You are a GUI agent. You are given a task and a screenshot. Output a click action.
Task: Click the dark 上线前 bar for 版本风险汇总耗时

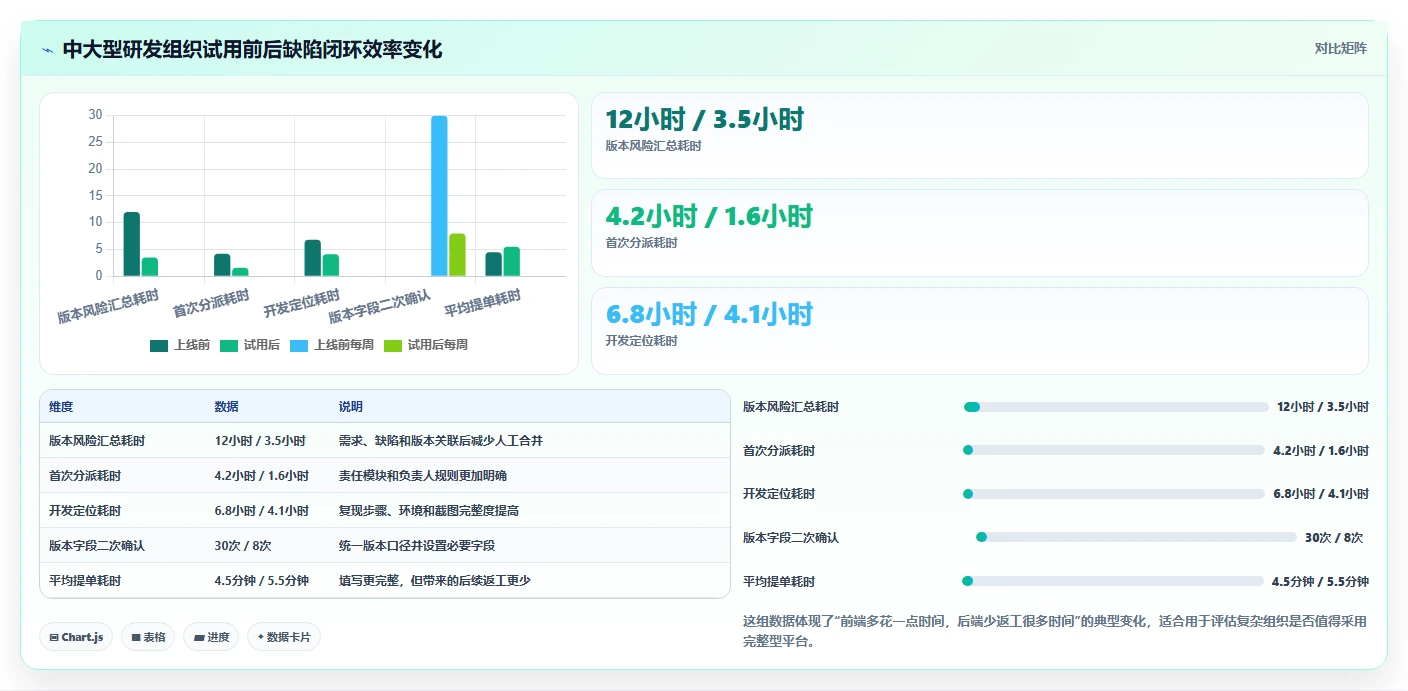pos(131,244)
